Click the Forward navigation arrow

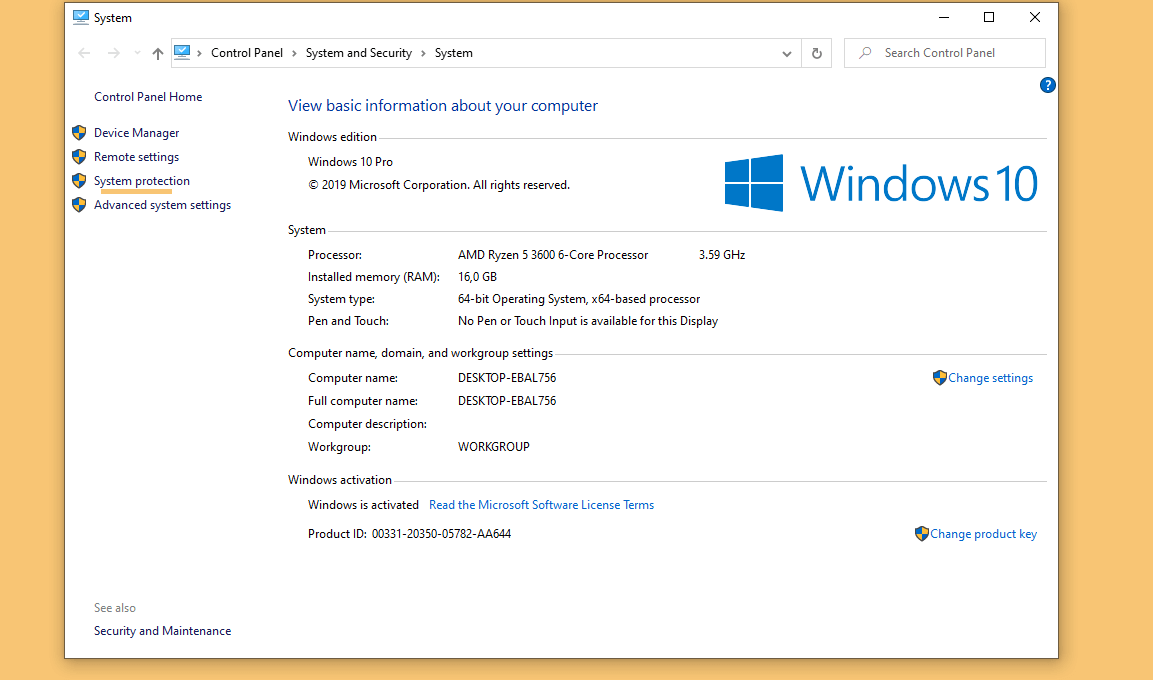pos(113,53)
